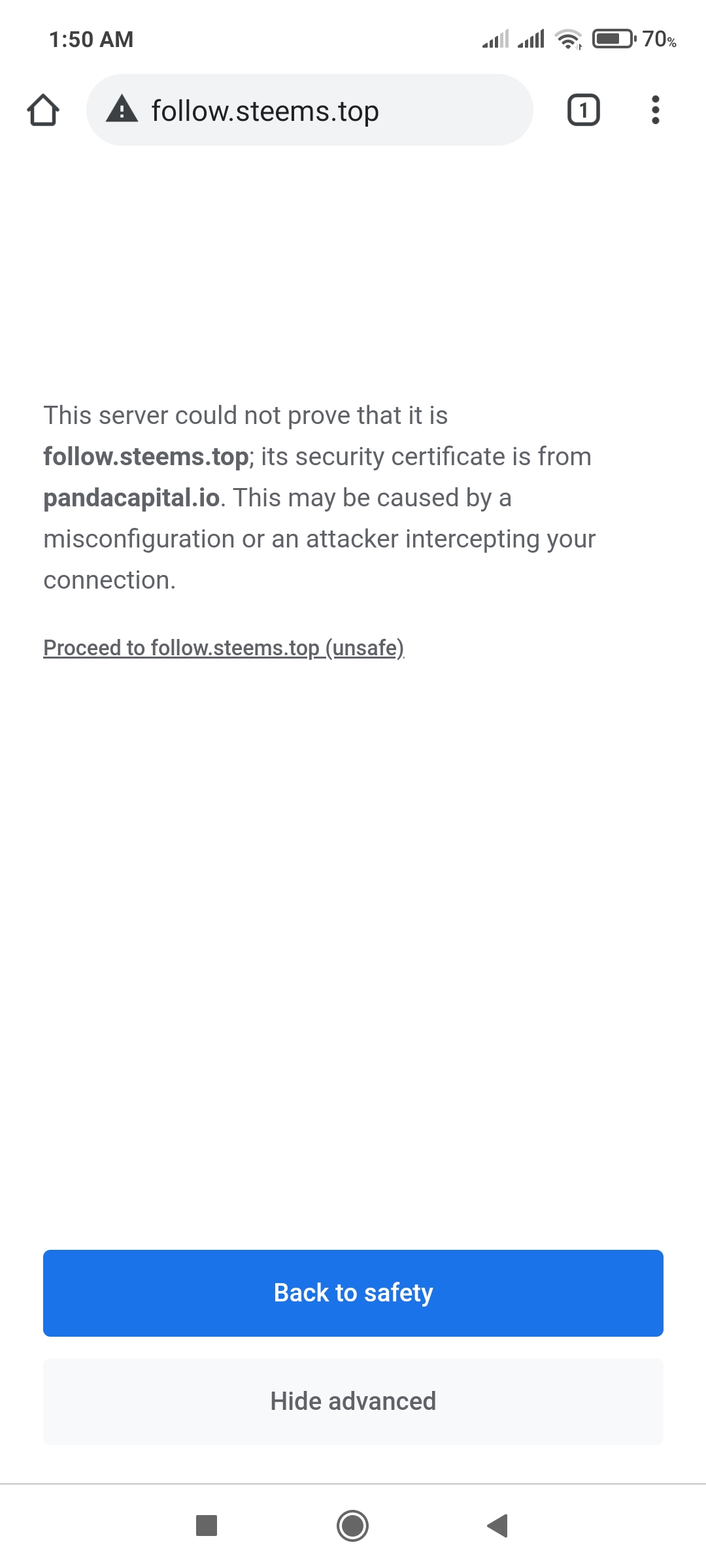This screenshot has width=706, height=1568.
Task: Collapse details with Hide advanced
Action: 353,1401
